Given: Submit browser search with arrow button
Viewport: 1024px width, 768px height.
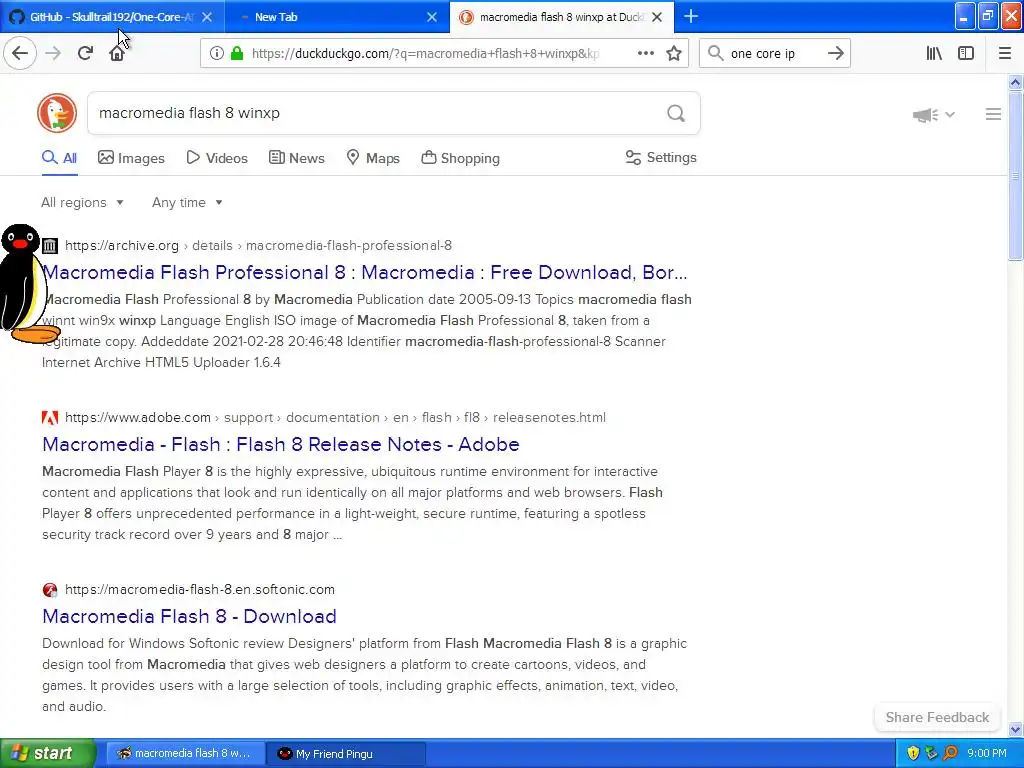Looking at the screenshot, I should tap(835, 54).
